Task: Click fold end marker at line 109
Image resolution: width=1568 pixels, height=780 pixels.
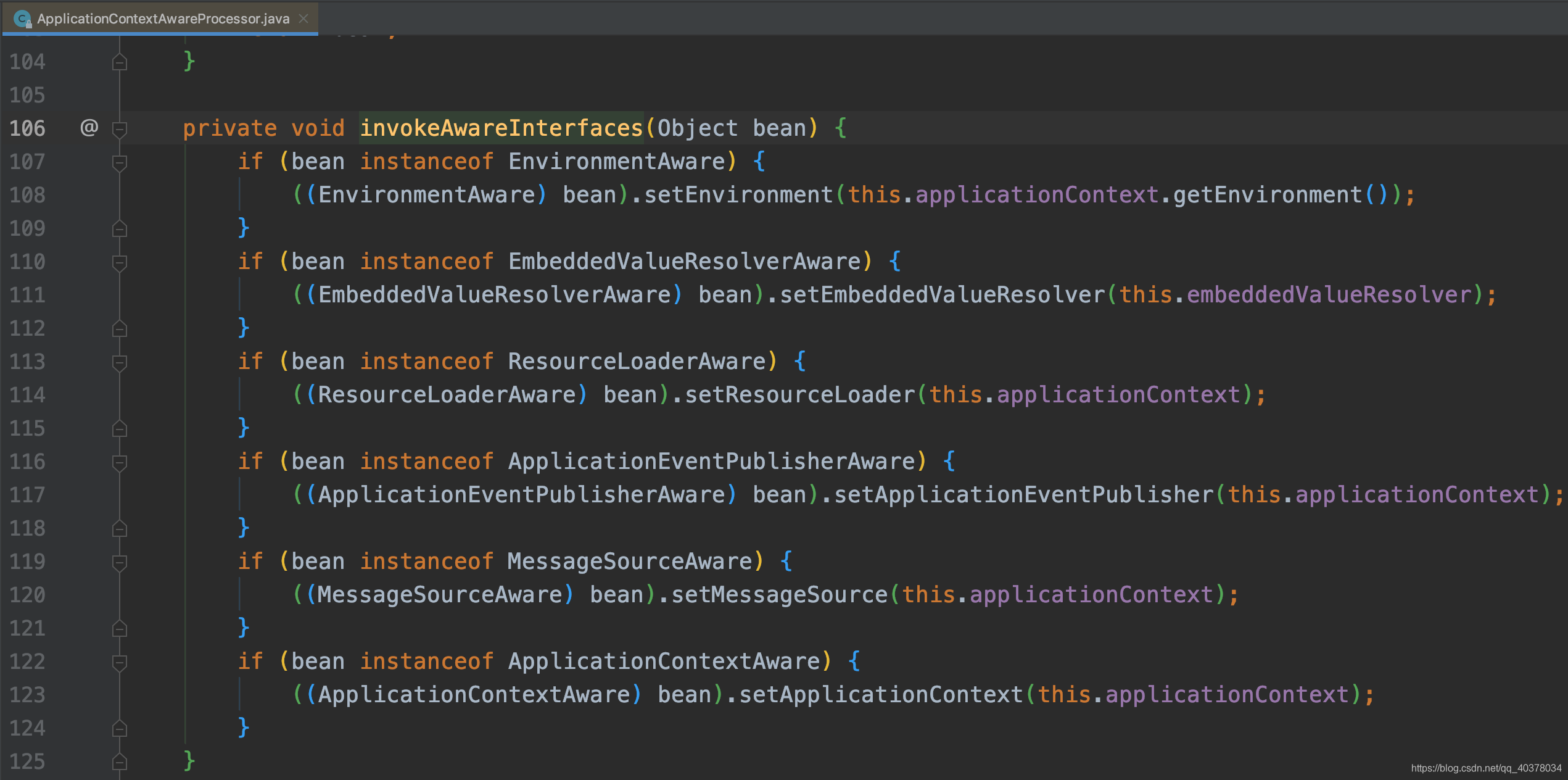Action: point(120,228)
